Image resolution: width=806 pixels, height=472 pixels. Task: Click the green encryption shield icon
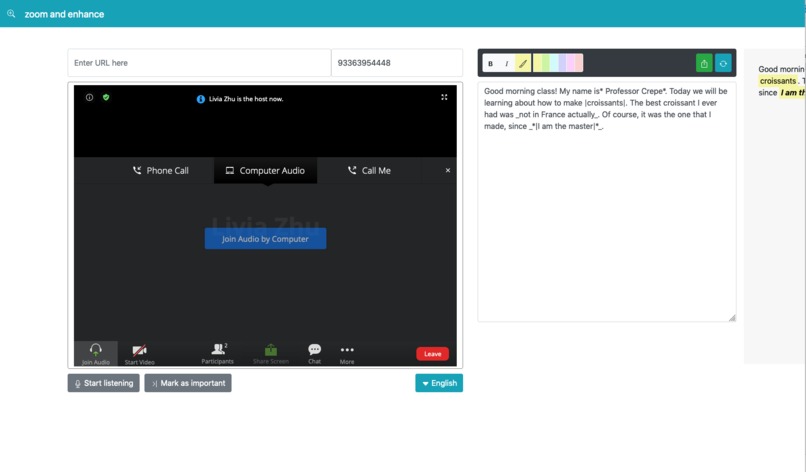pos(106,97)
